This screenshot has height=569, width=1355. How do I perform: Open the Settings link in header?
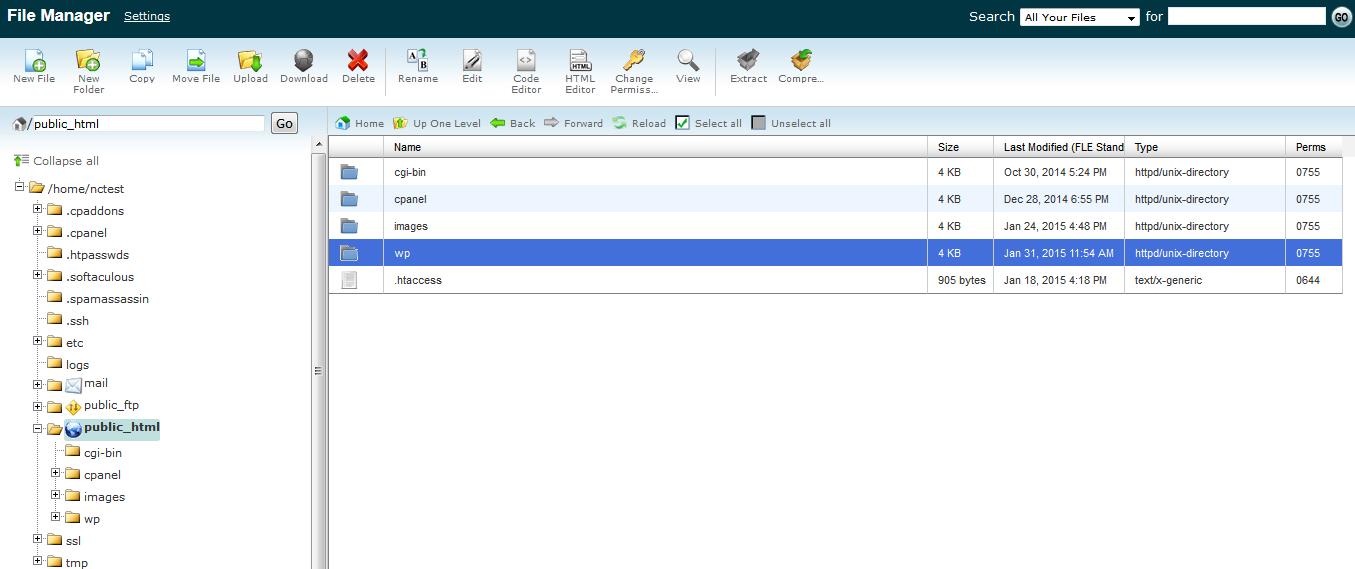(x=147, y=16)
